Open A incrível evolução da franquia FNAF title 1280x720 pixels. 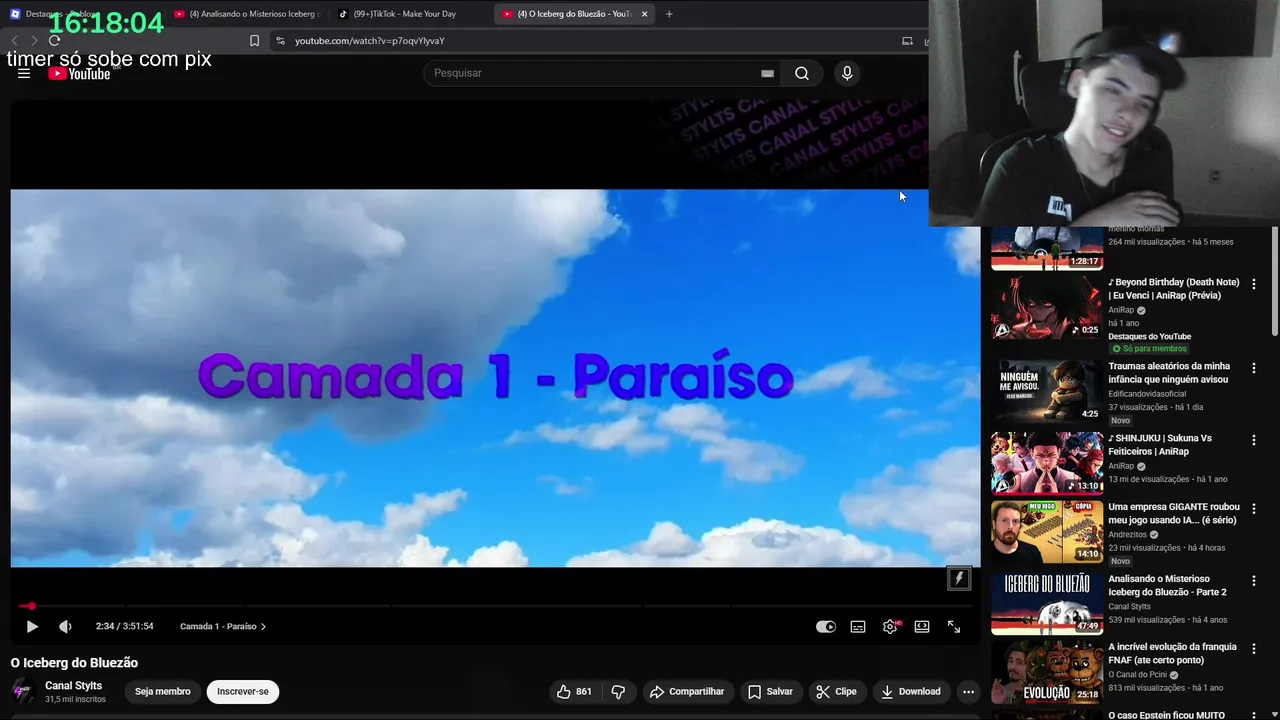coord(1173,653)
